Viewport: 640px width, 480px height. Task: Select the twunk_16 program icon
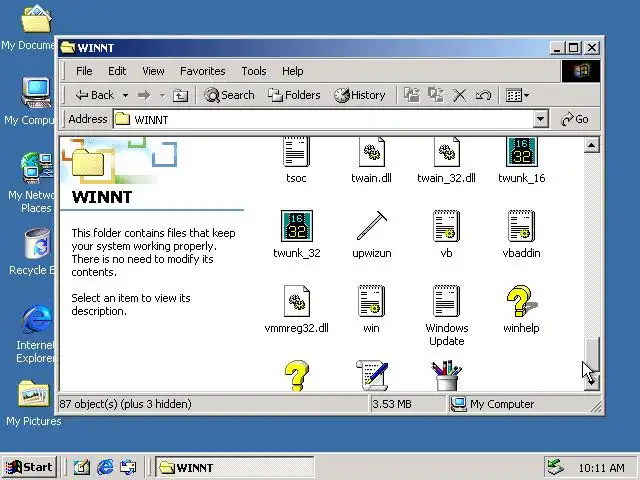tap(522, 152)
